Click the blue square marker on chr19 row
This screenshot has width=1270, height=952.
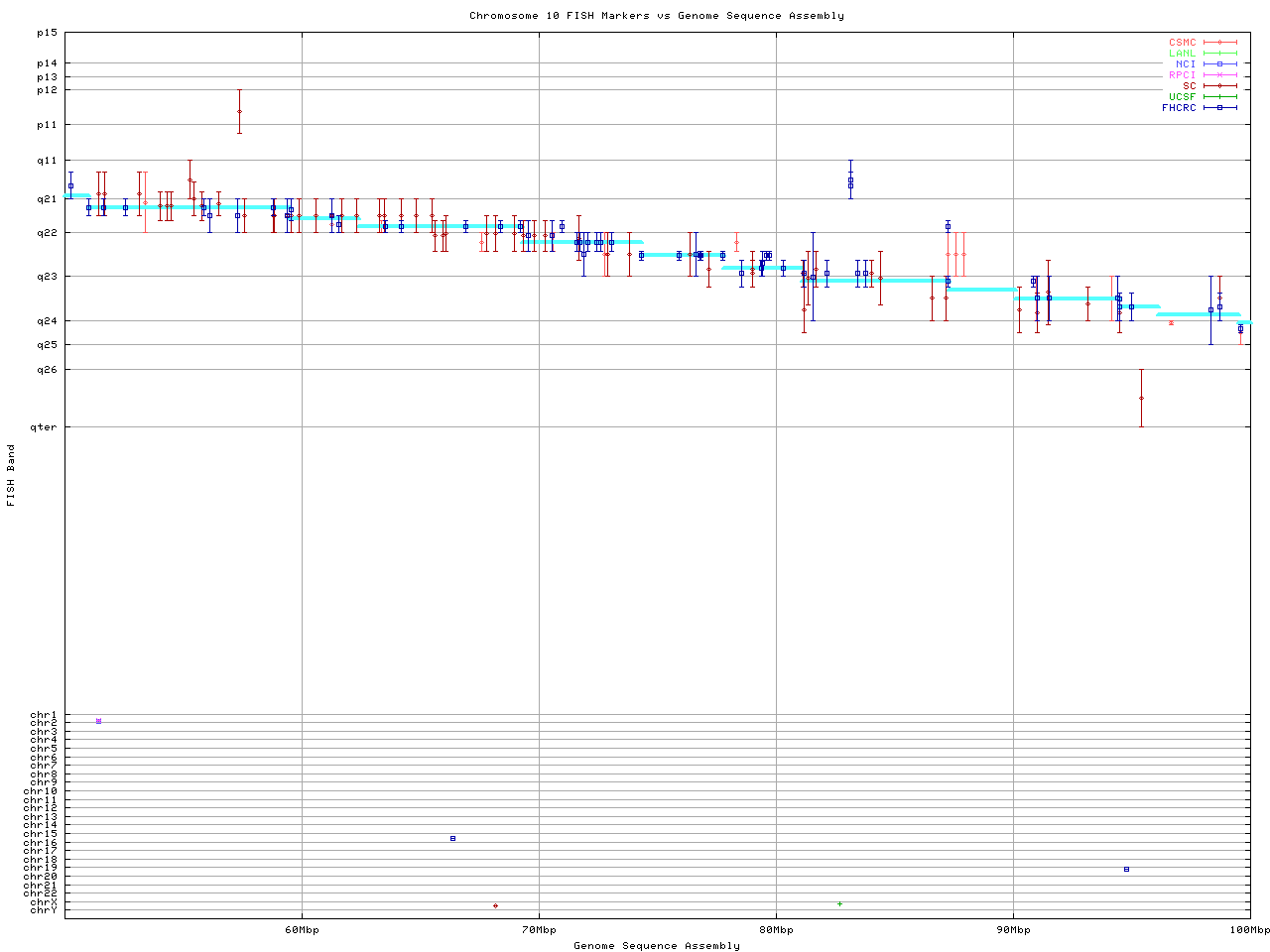[1126, 869]
